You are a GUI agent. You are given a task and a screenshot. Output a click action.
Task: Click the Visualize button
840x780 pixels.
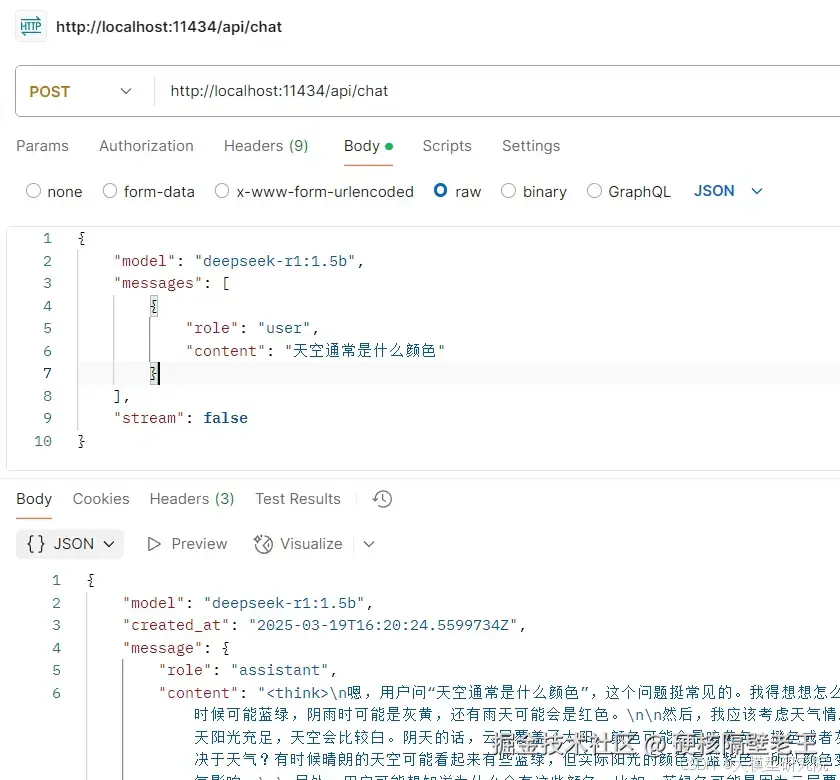(298, 544)
